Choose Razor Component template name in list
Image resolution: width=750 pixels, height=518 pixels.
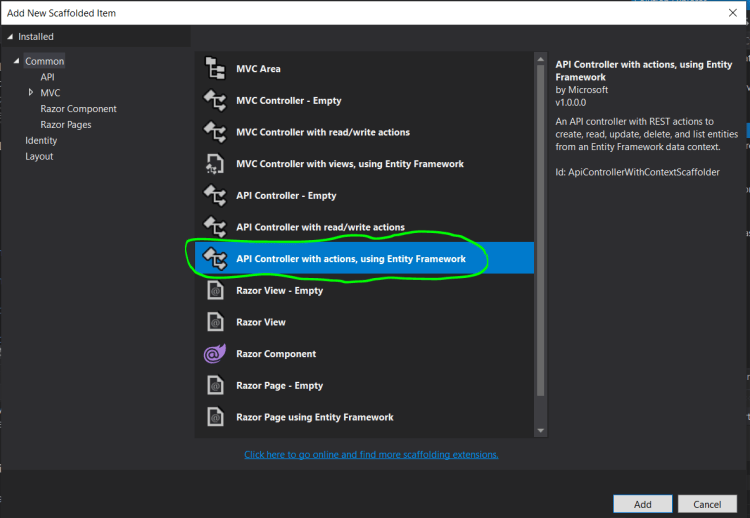pos(276,353)
